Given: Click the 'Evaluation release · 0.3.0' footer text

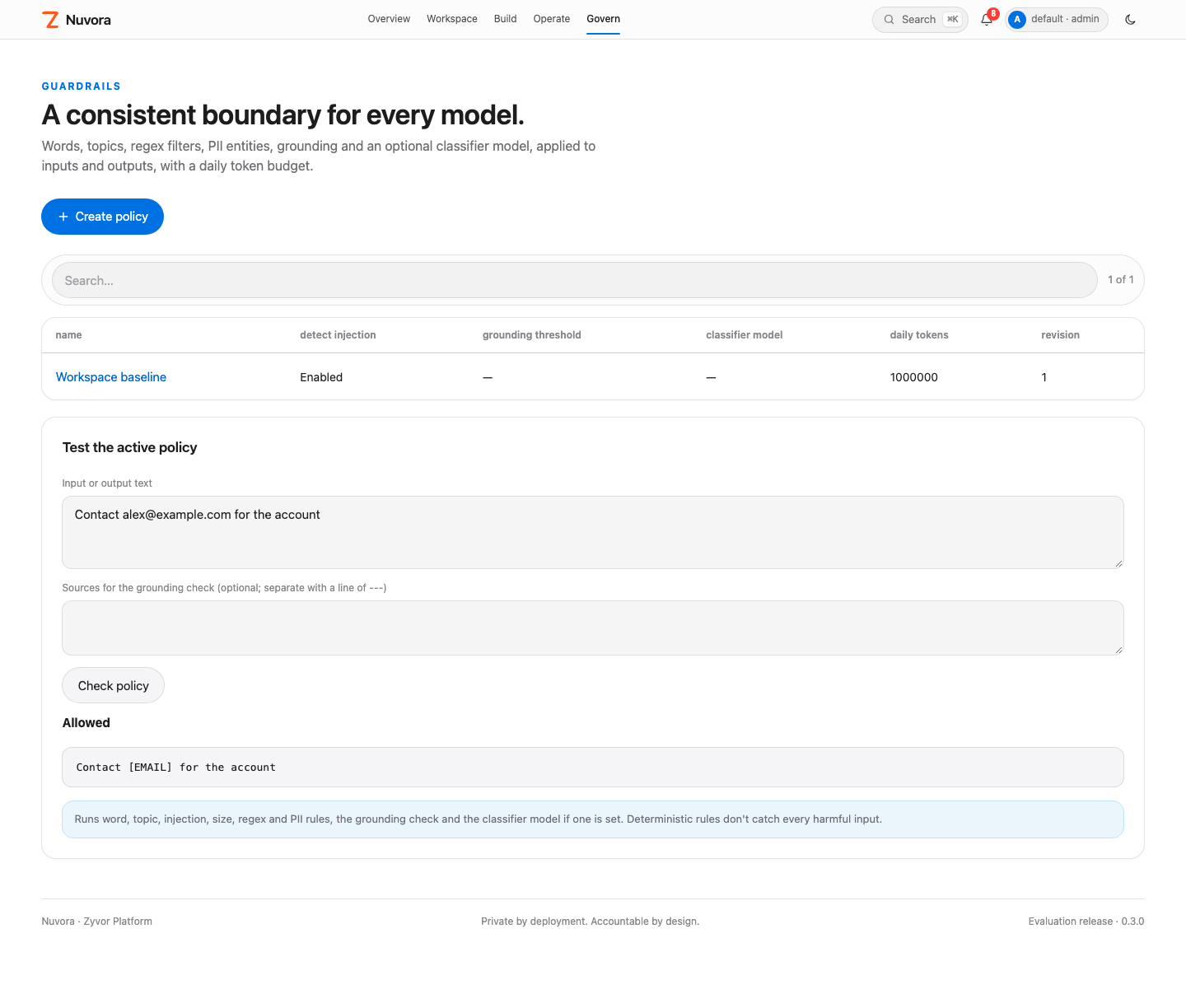Looking at the screenshot, I should 1086,922.
